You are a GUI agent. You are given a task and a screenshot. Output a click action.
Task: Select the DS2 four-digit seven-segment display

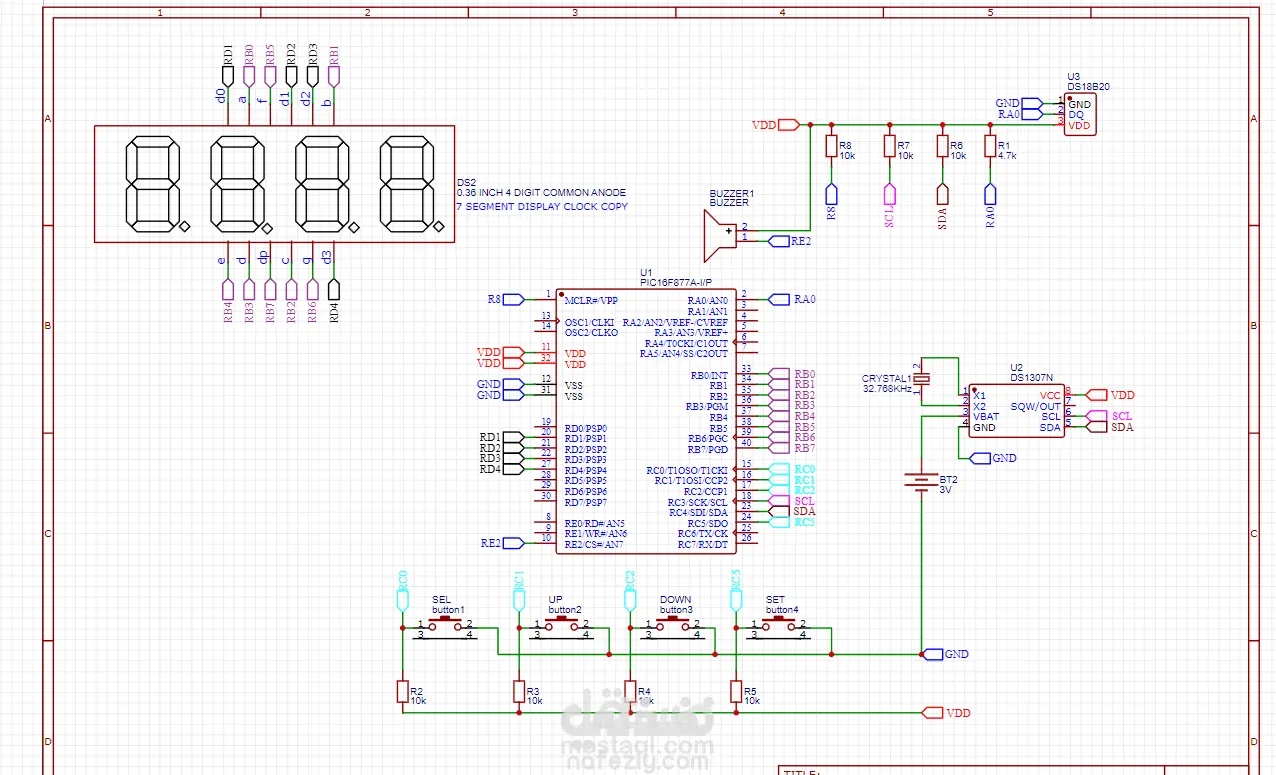(274, 183)
